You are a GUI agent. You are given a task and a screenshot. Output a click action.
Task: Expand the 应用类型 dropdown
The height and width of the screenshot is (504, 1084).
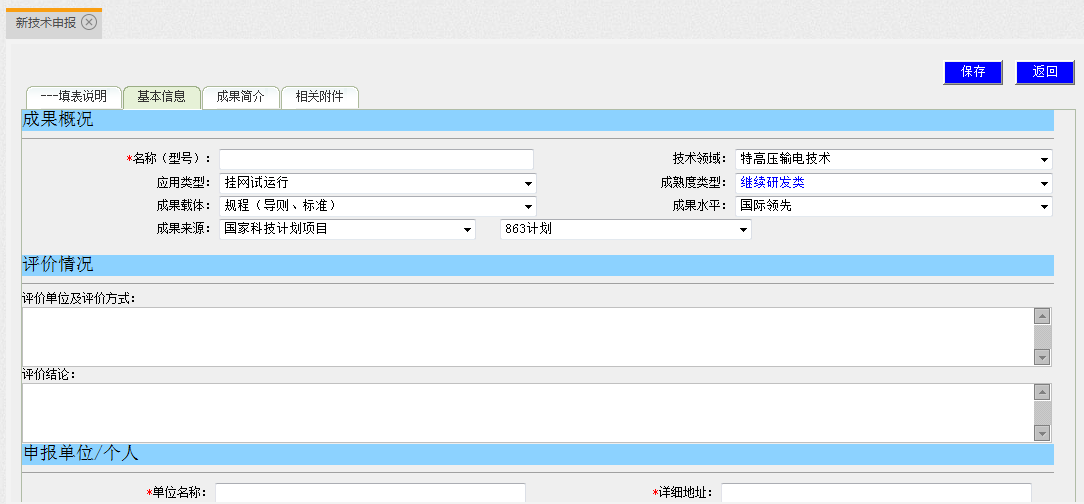(377, 183)
